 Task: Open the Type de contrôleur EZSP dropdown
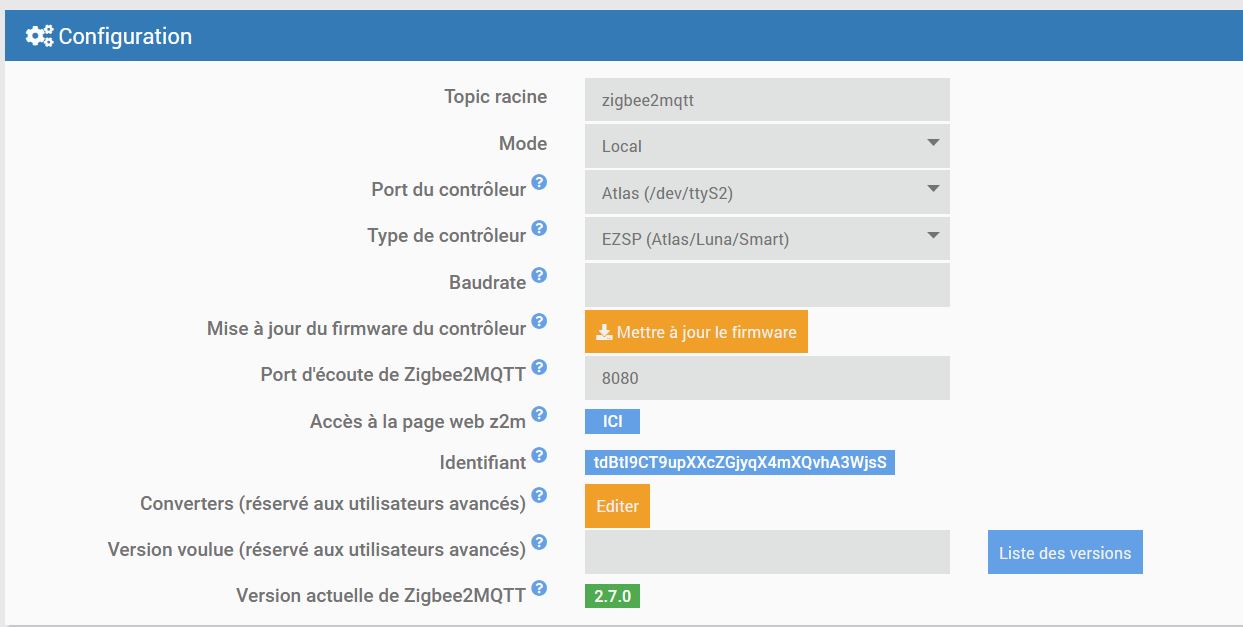coord(767,239)
